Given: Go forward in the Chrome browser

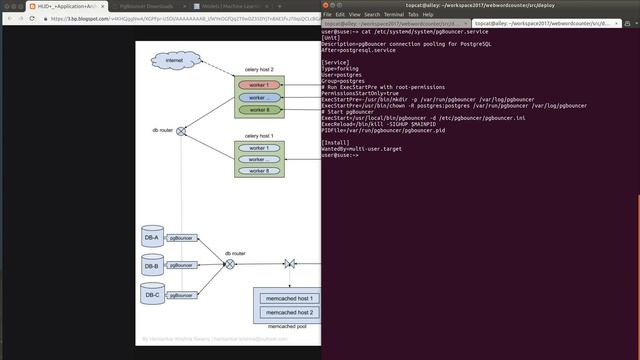Looking at the screenshot, I should point(21,19).
